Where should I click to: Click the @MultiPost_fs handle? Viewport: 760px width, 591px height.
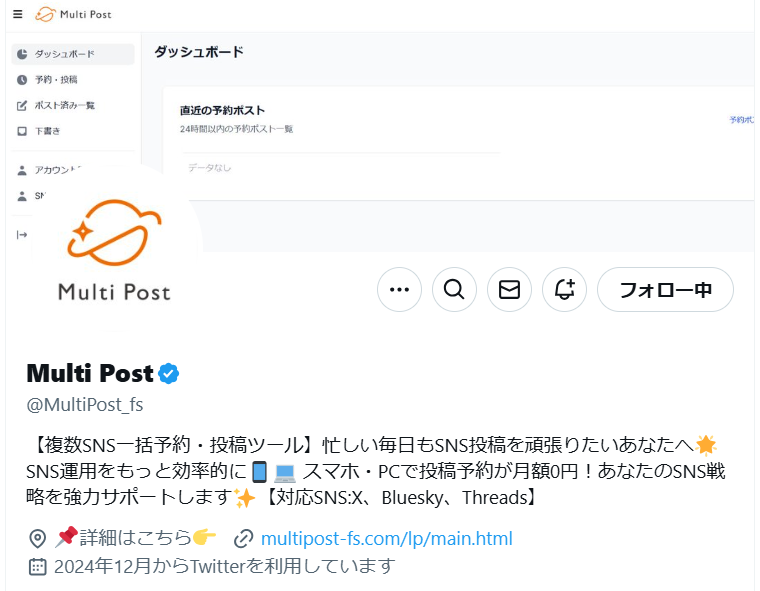point(85,404)
